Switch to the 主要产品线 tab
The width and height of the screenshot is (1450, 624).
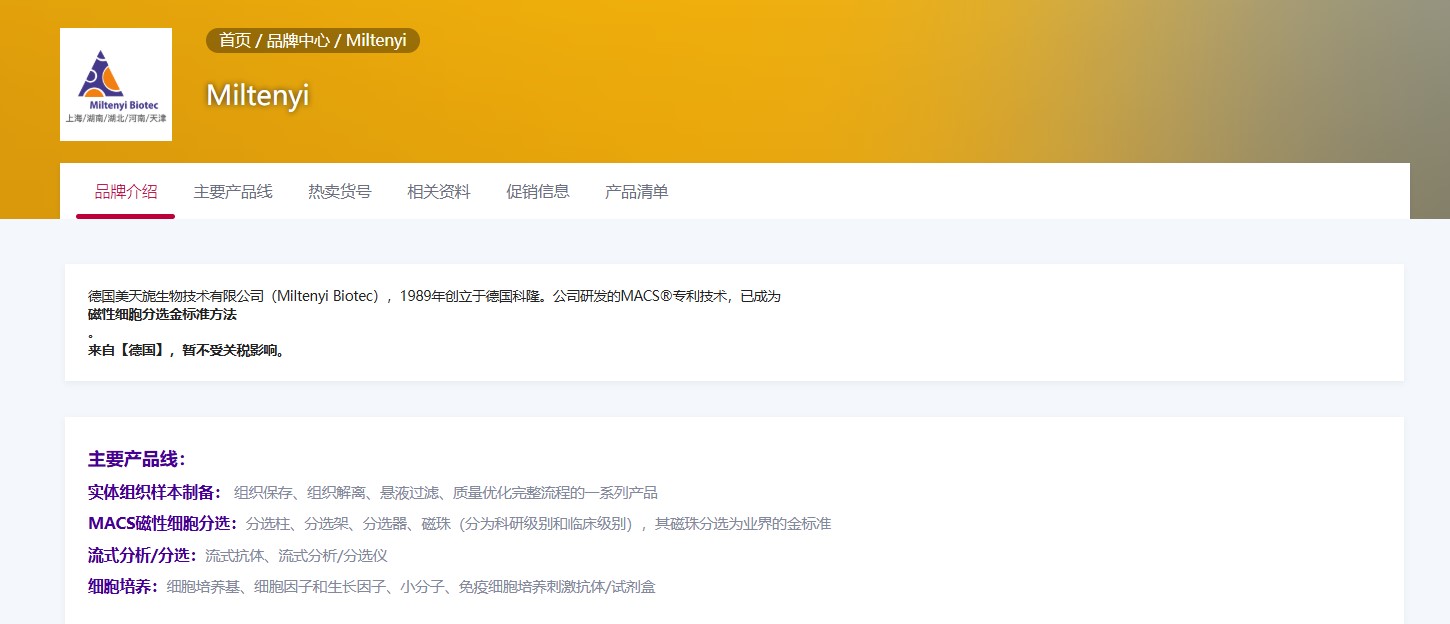pos(232,191)
